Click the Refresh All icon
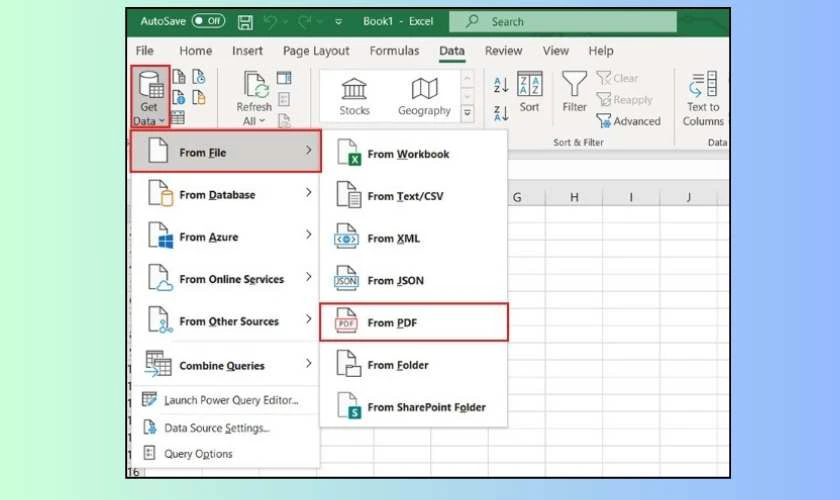 pos(256,85)
